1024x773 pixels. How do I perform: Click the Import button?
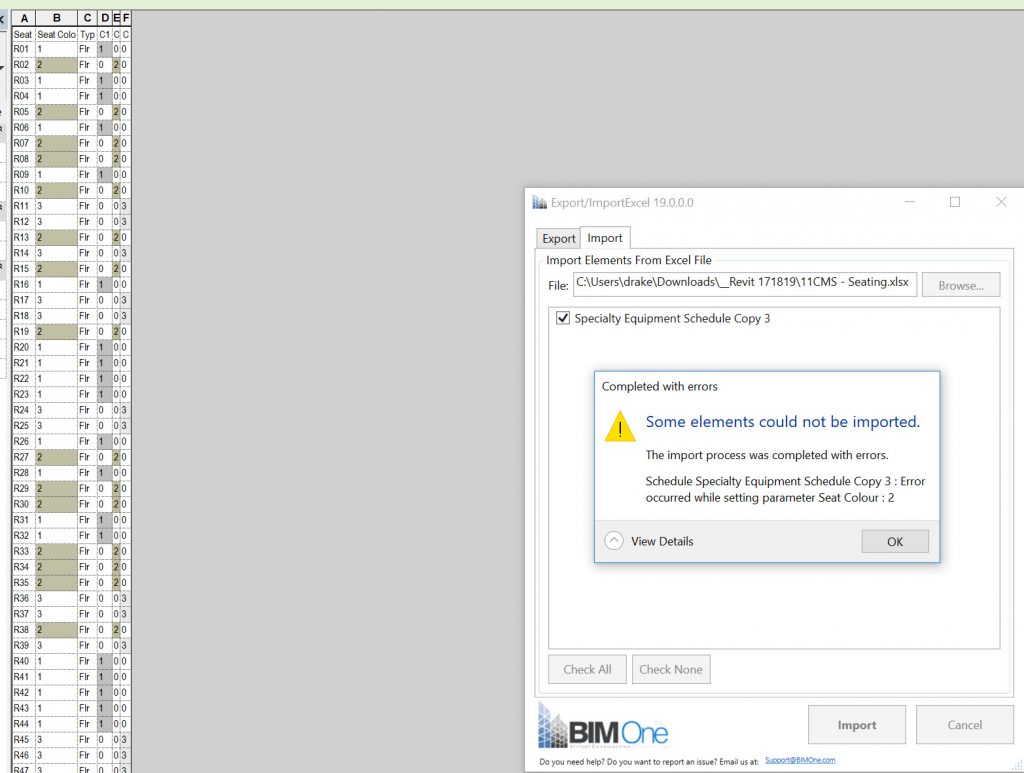[856, 725]
